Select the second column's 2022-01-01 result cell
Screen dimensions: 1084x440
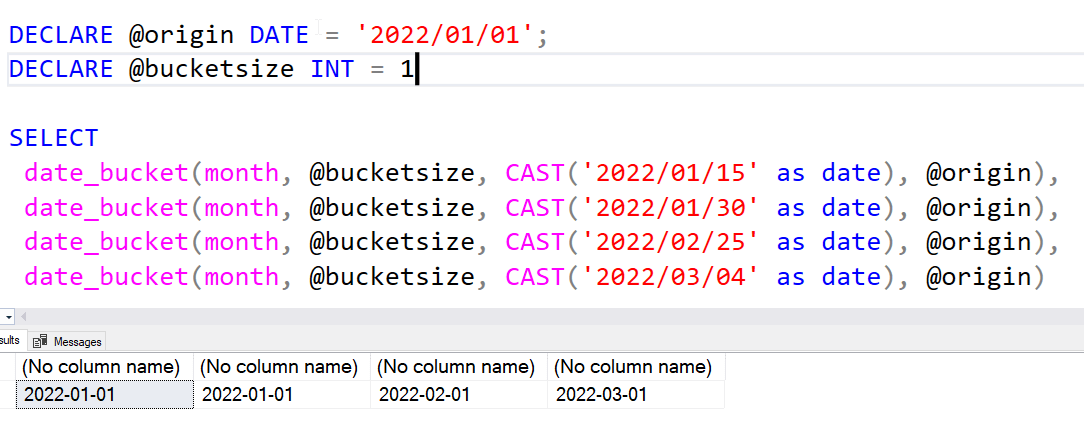(x=283, y=395)
